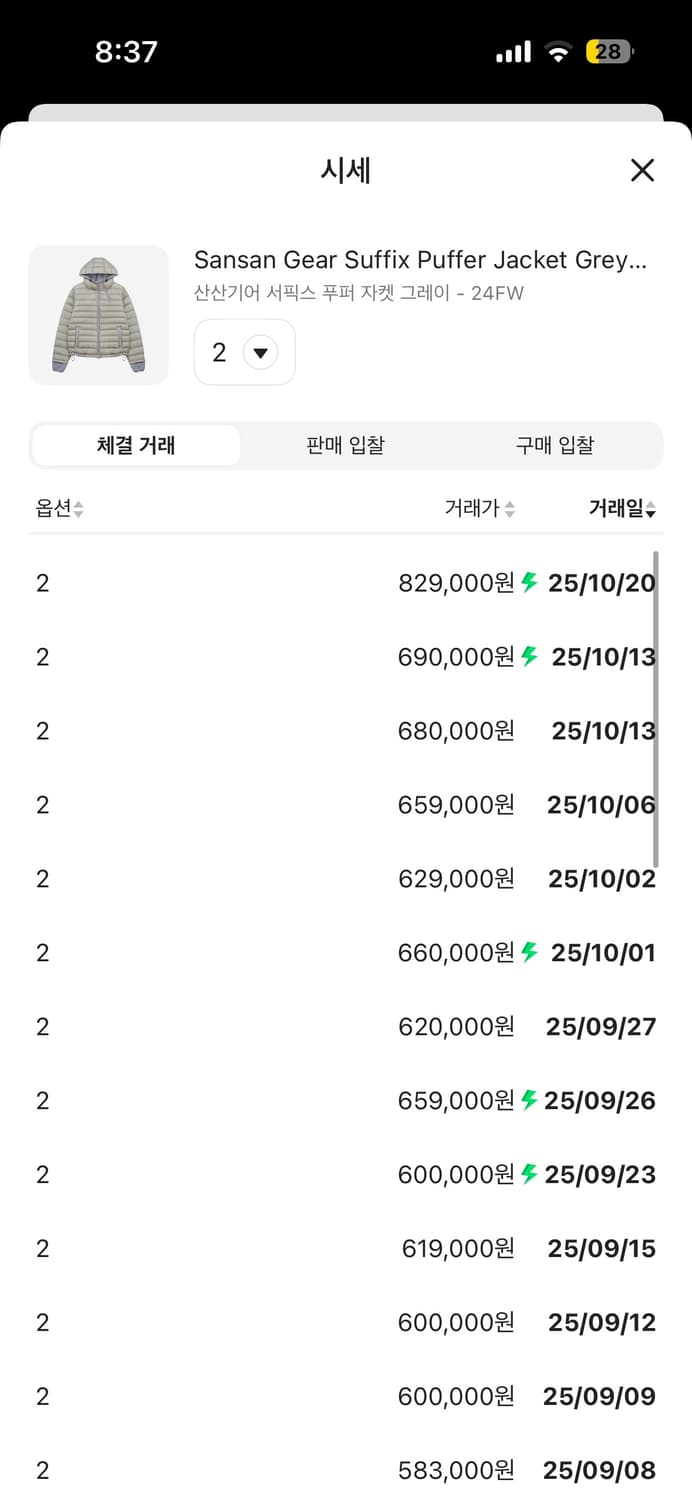This screenshot has height=1500, width=692.
Task: Tap lightning icon on 25/09/23 trade
Action: tap(530, 1174)
